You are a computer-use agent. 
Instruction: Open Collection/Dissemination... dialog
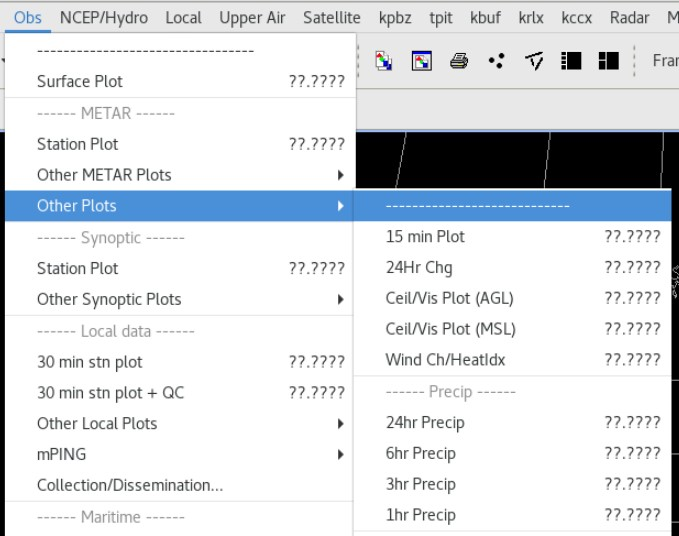click(180, 485)
